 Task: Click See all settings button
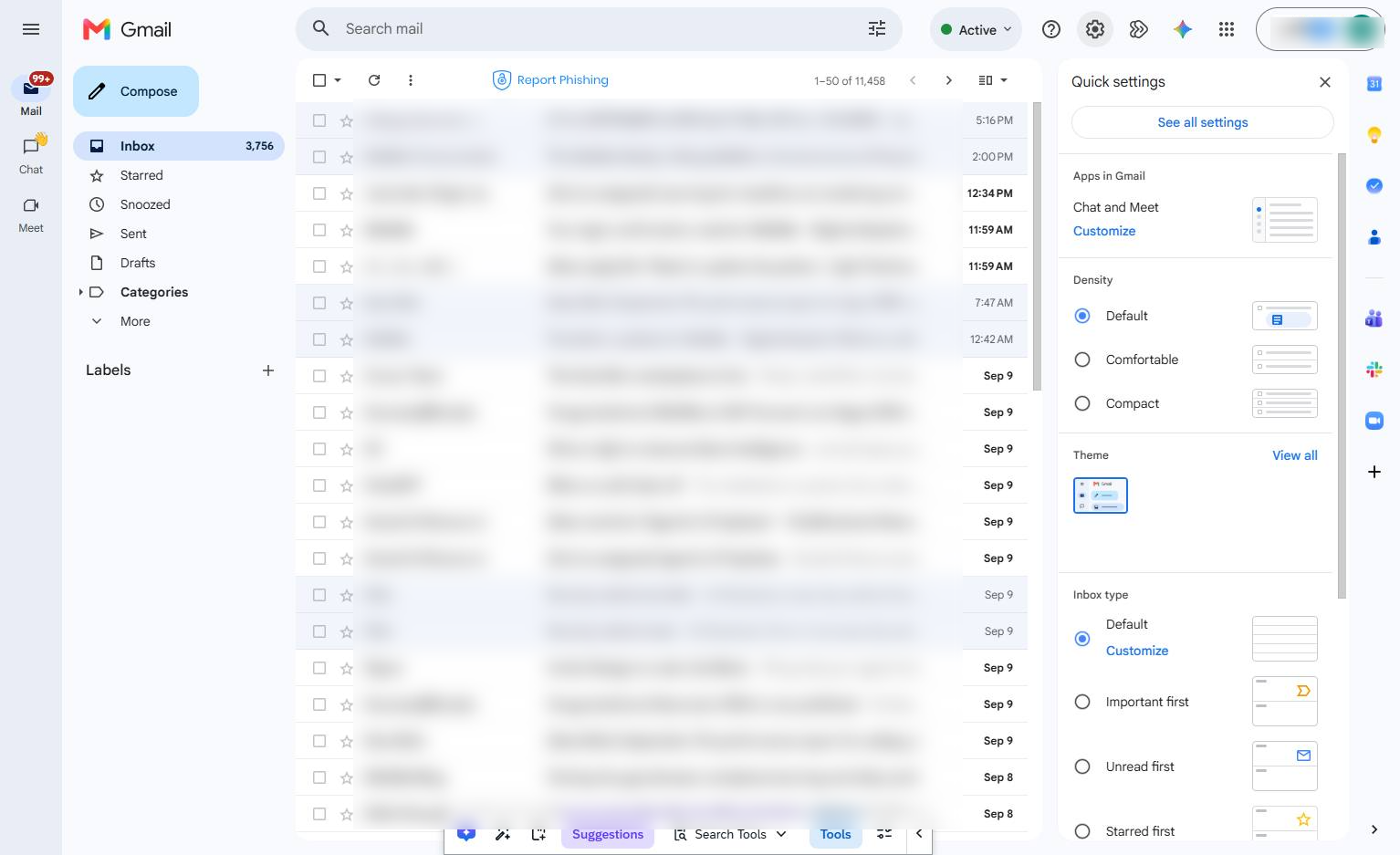click(1203, 122)
